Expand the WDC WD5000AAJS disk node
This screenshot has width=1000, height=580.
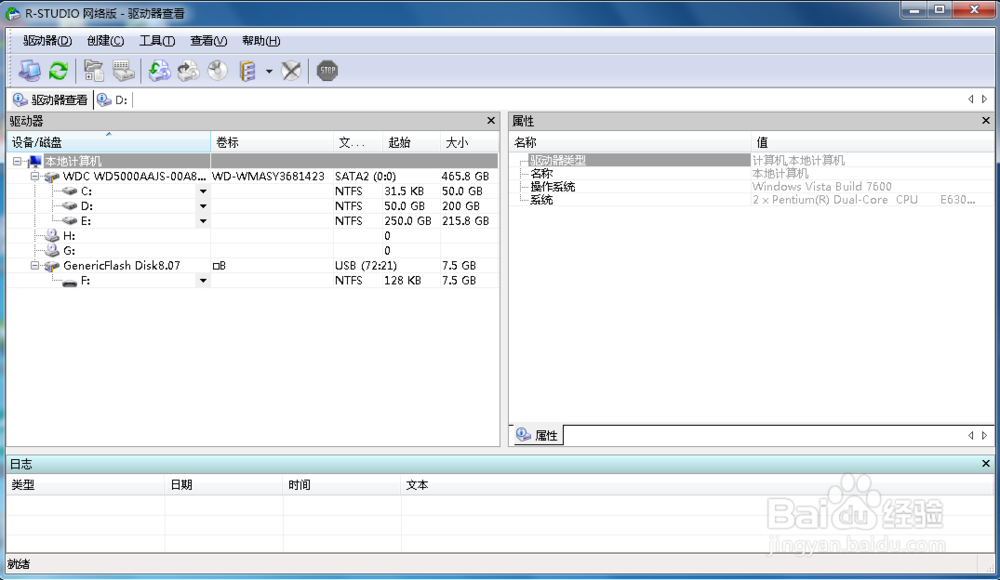[33, 176]
